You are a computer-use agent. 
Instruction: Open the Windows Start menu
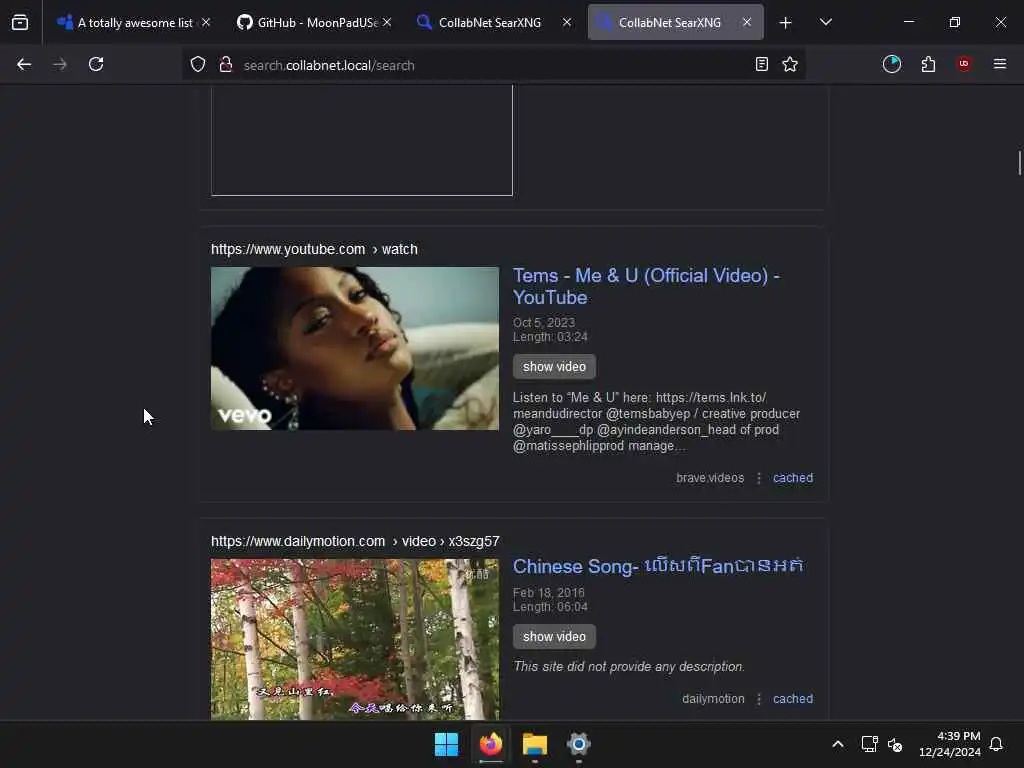tap(447, 744)
